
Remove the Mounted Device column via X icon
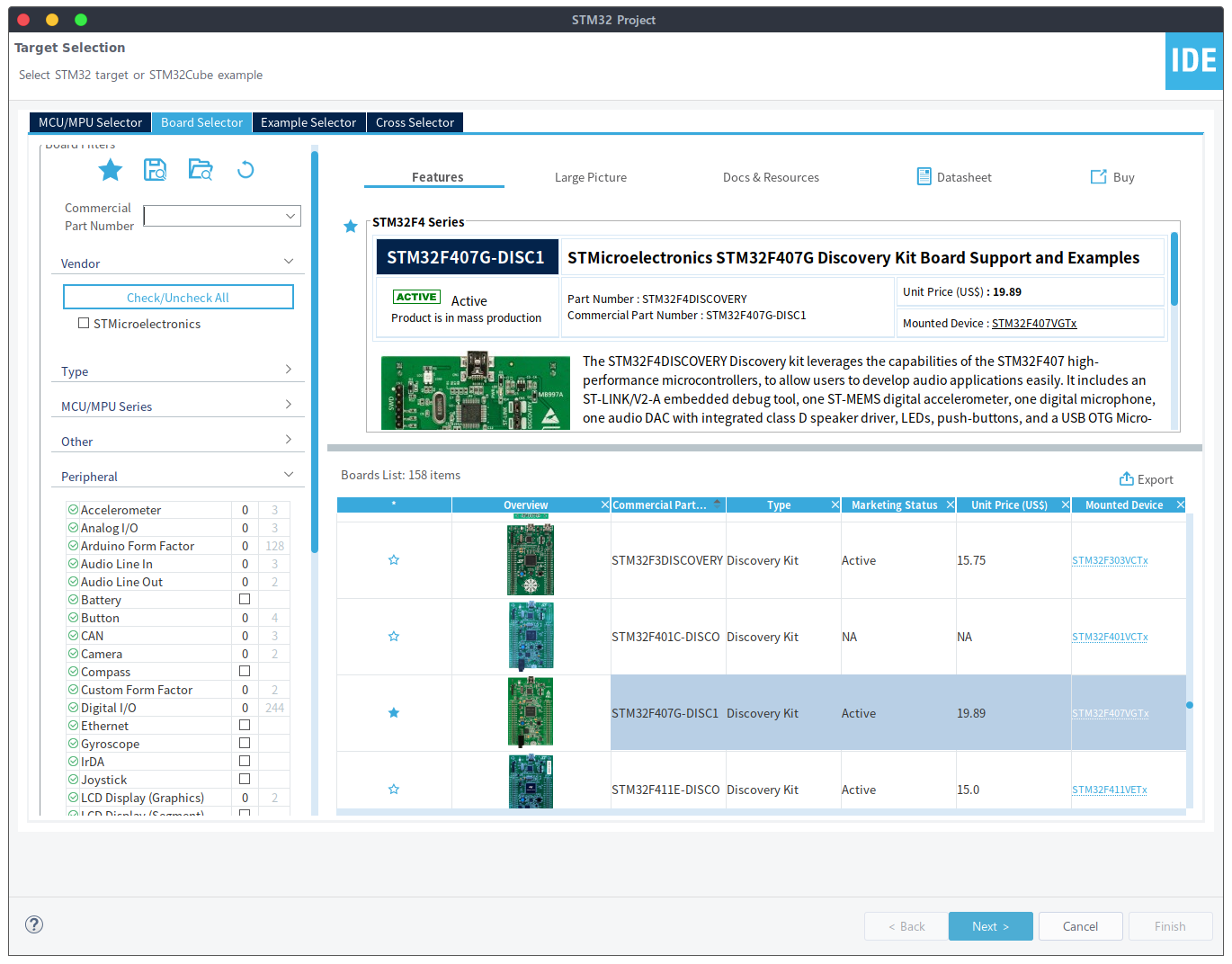point(1181,505)
